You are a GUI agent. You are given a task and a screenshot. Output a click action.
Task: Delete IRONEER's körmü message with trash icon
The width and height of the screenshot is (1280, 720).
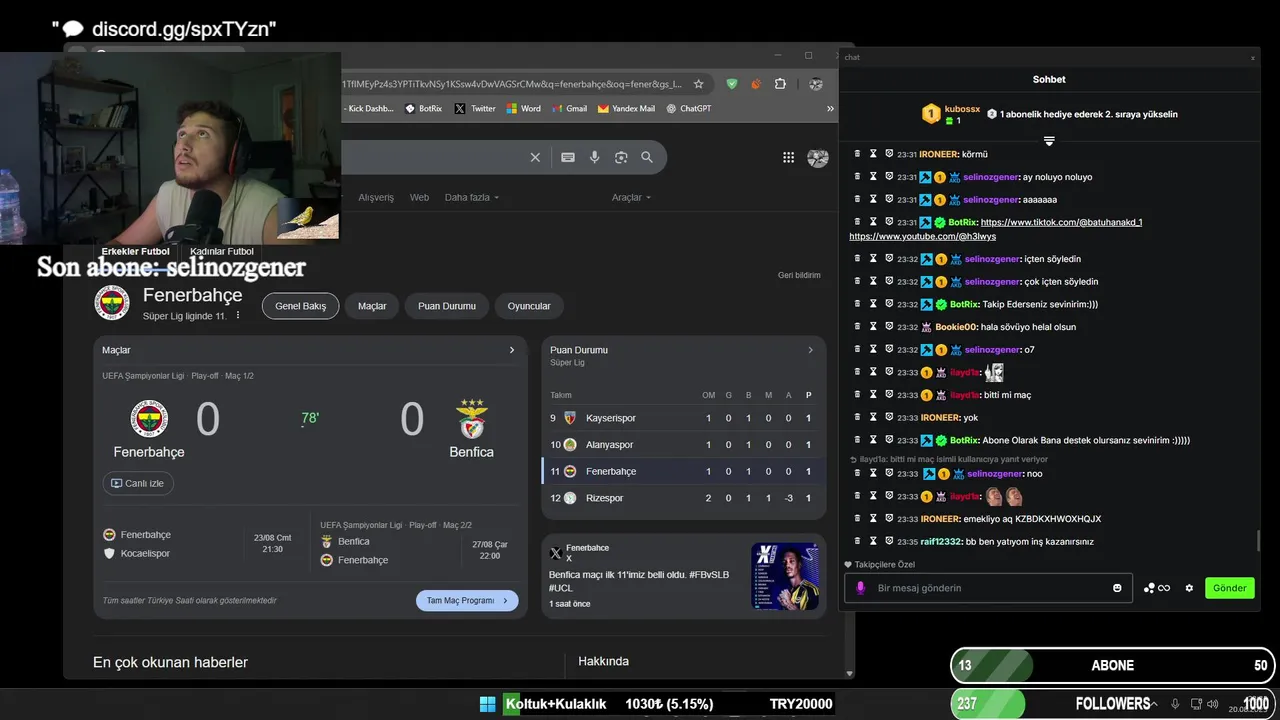coord(857,154)
